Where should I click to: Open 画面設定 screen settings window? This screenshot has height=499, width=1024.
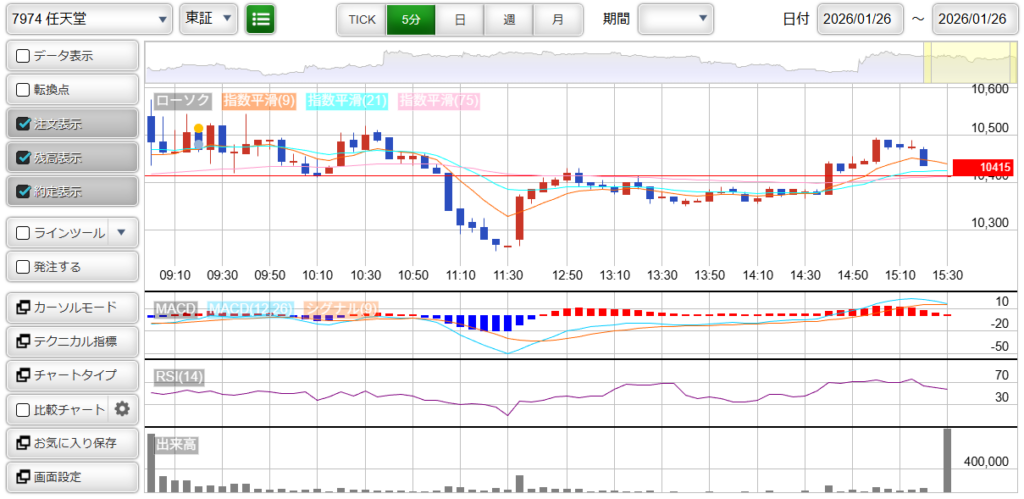(70, 477)
